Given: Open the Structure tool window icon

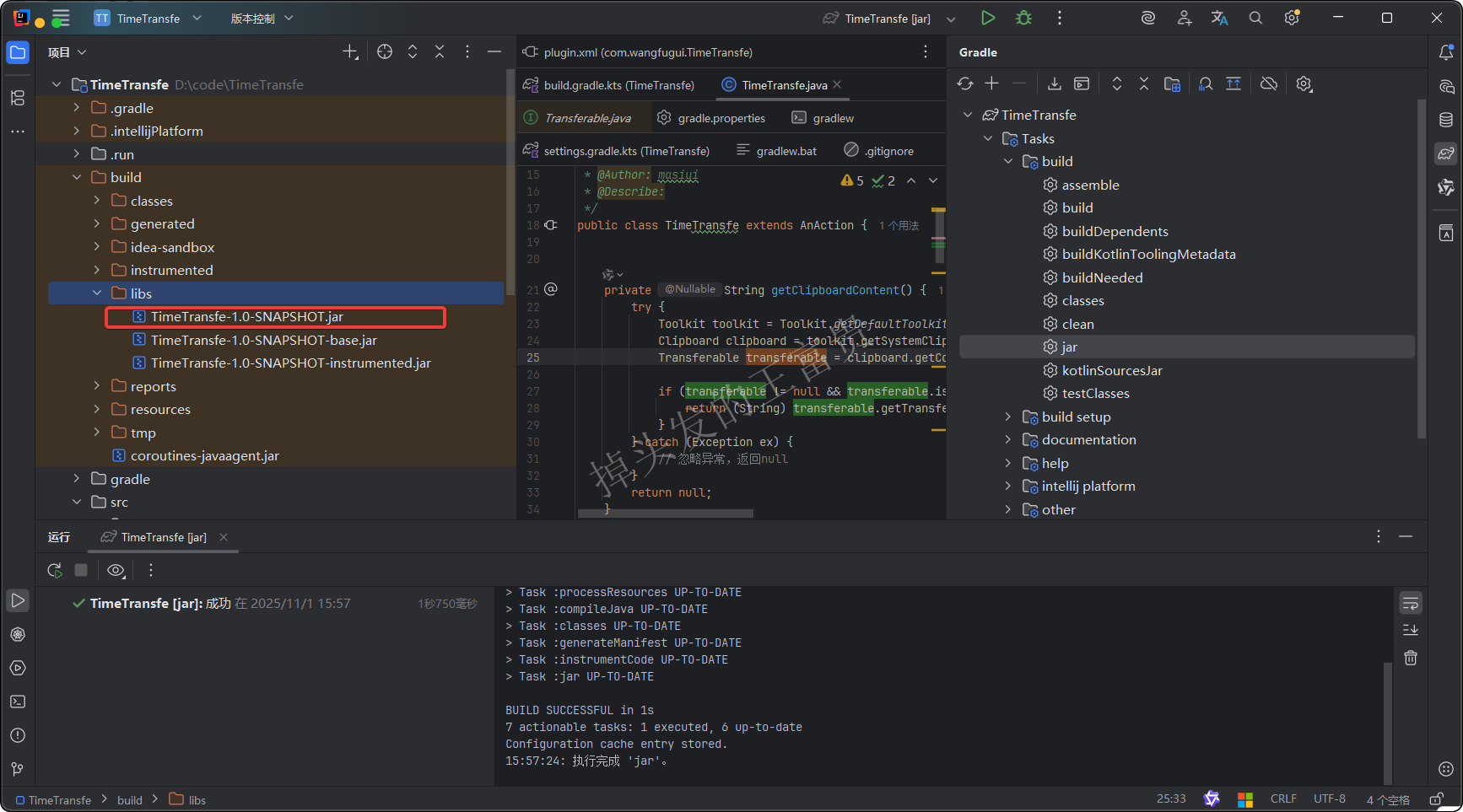Looking at the screenshot, I should coord(18,98).
